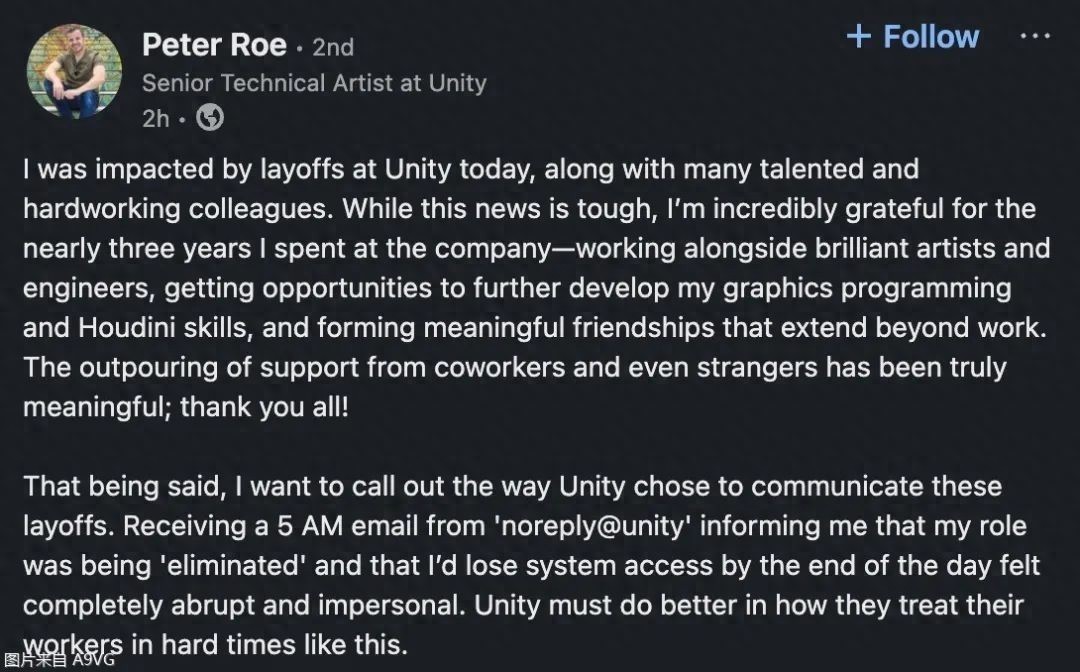
Task: Click the plus icon beside Follow
Action: click(x=858, y=37)
